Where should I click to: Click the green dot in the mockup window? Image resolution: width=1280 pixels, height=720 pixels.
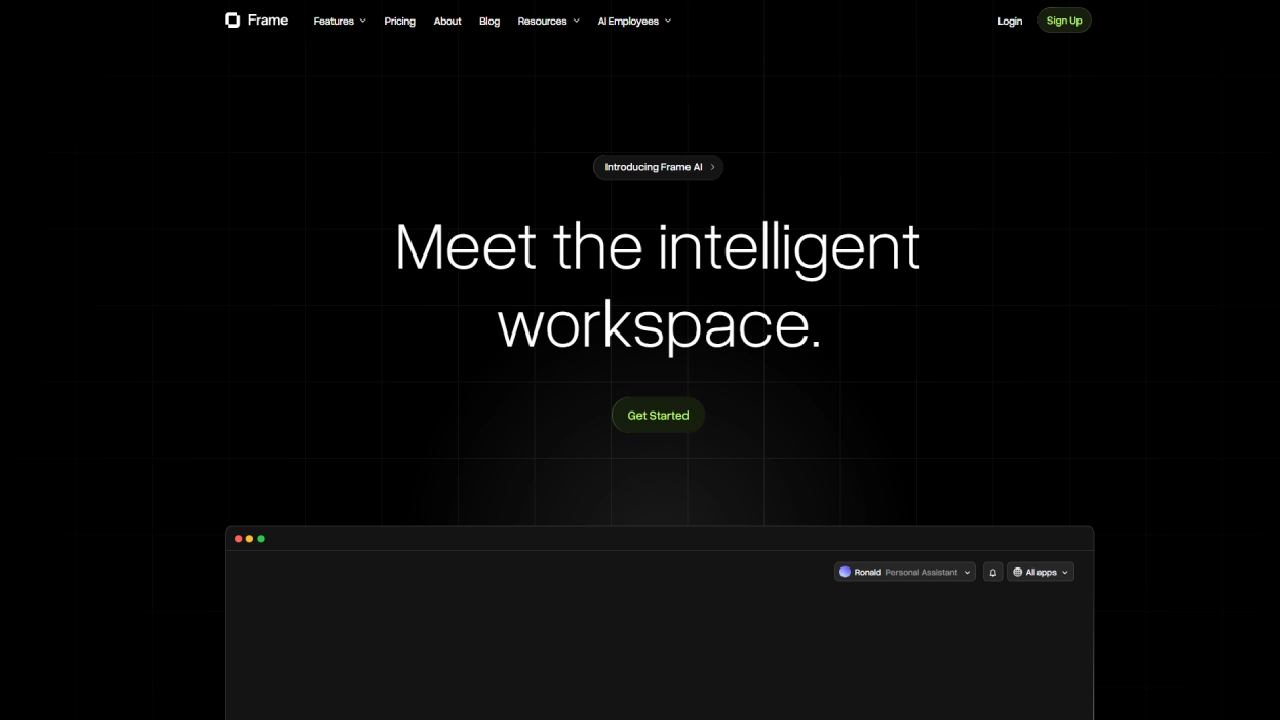tap(261, 539)
